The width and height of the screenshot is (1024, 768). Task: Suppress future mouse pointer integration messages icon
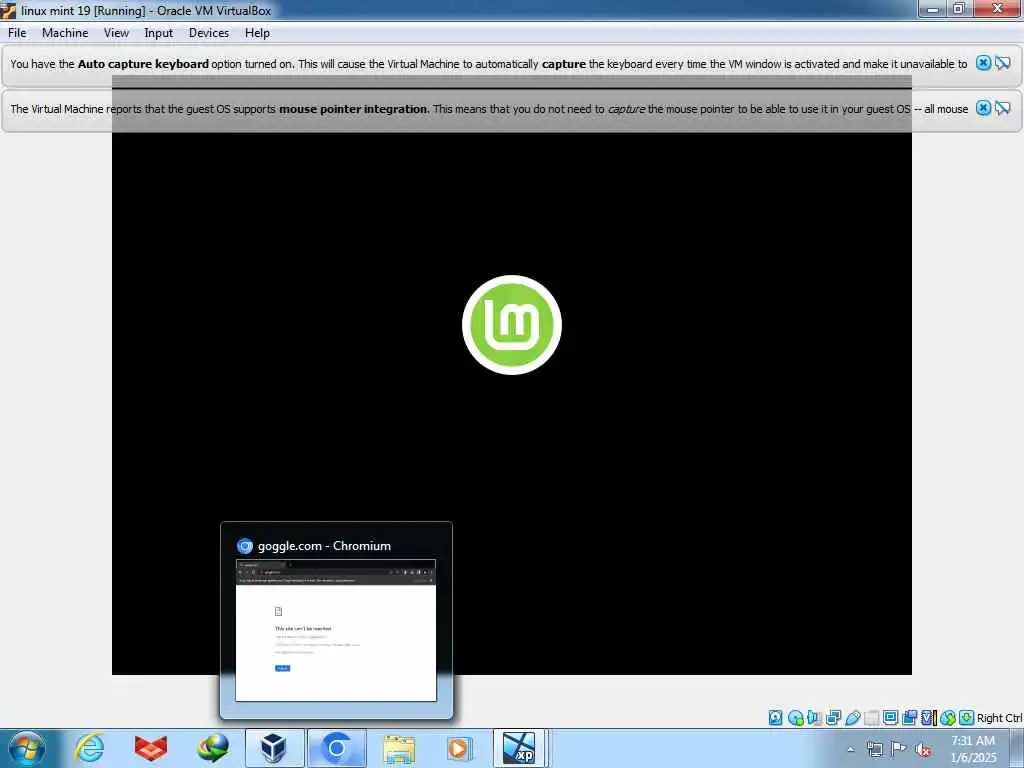[x=1002, y=108]
